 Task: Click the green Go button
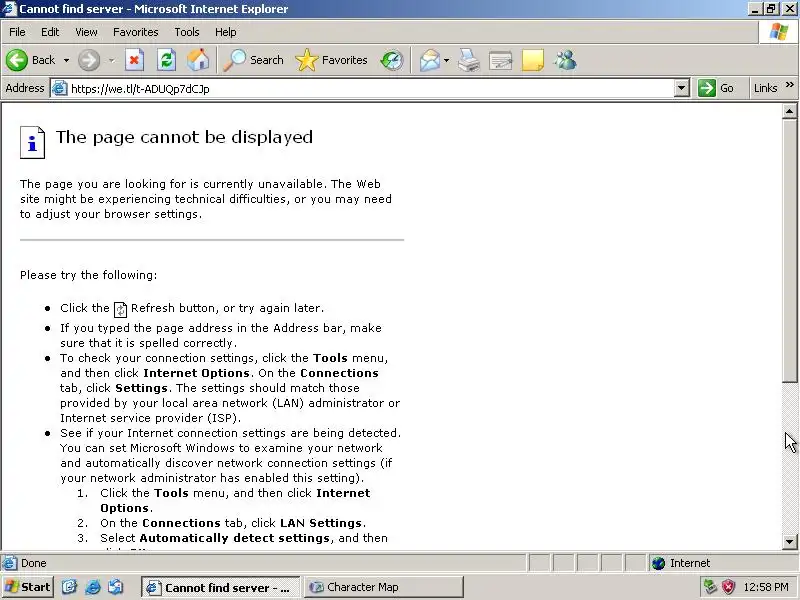(x=716, y=88)
